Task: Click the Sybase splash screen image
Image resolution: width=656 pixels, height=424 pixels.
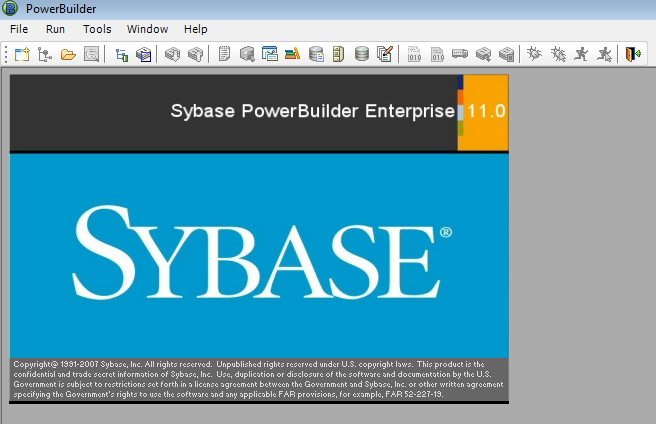Action: coord(259,240)
